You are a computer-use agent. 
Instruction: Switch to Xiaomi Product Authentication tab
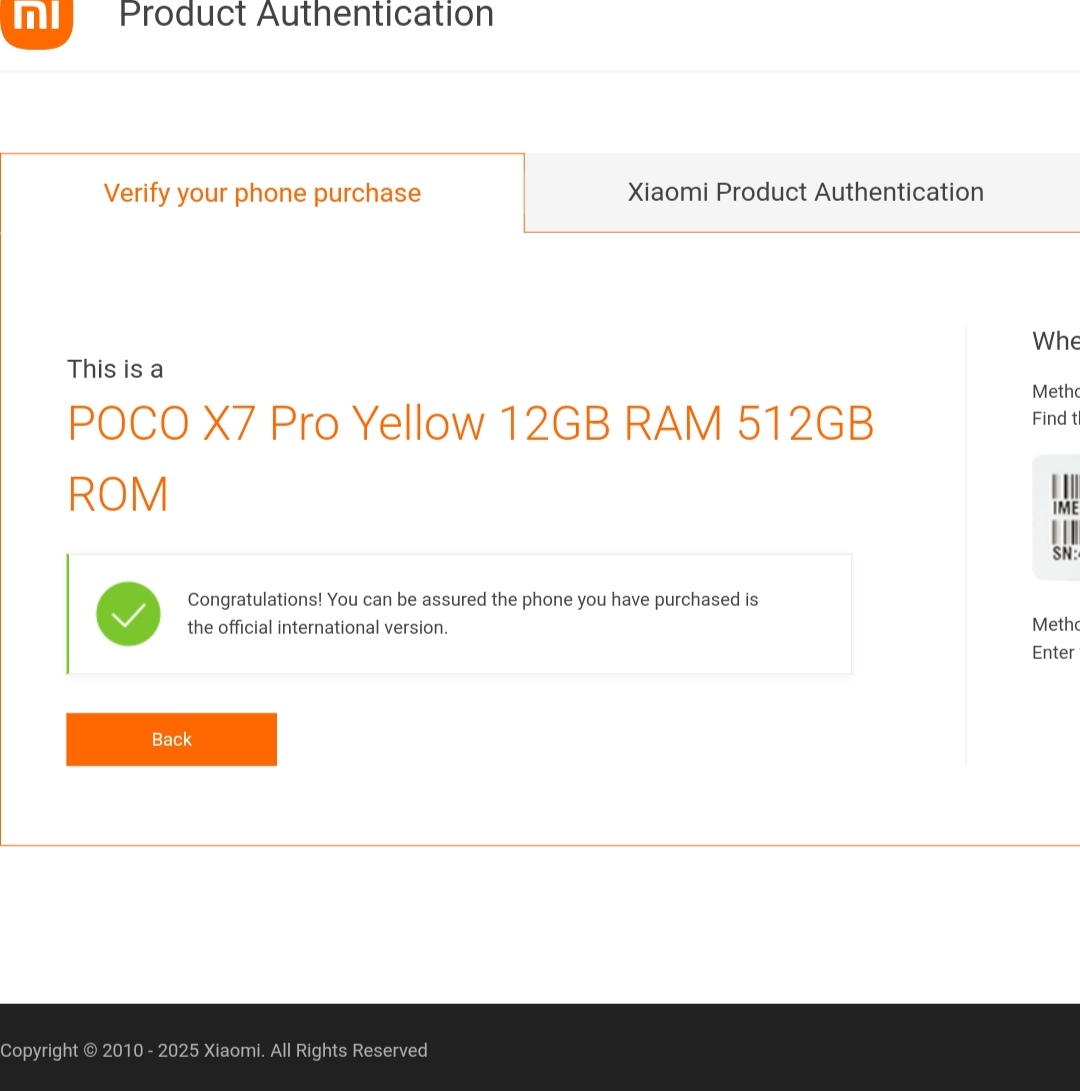click(805, 192)
